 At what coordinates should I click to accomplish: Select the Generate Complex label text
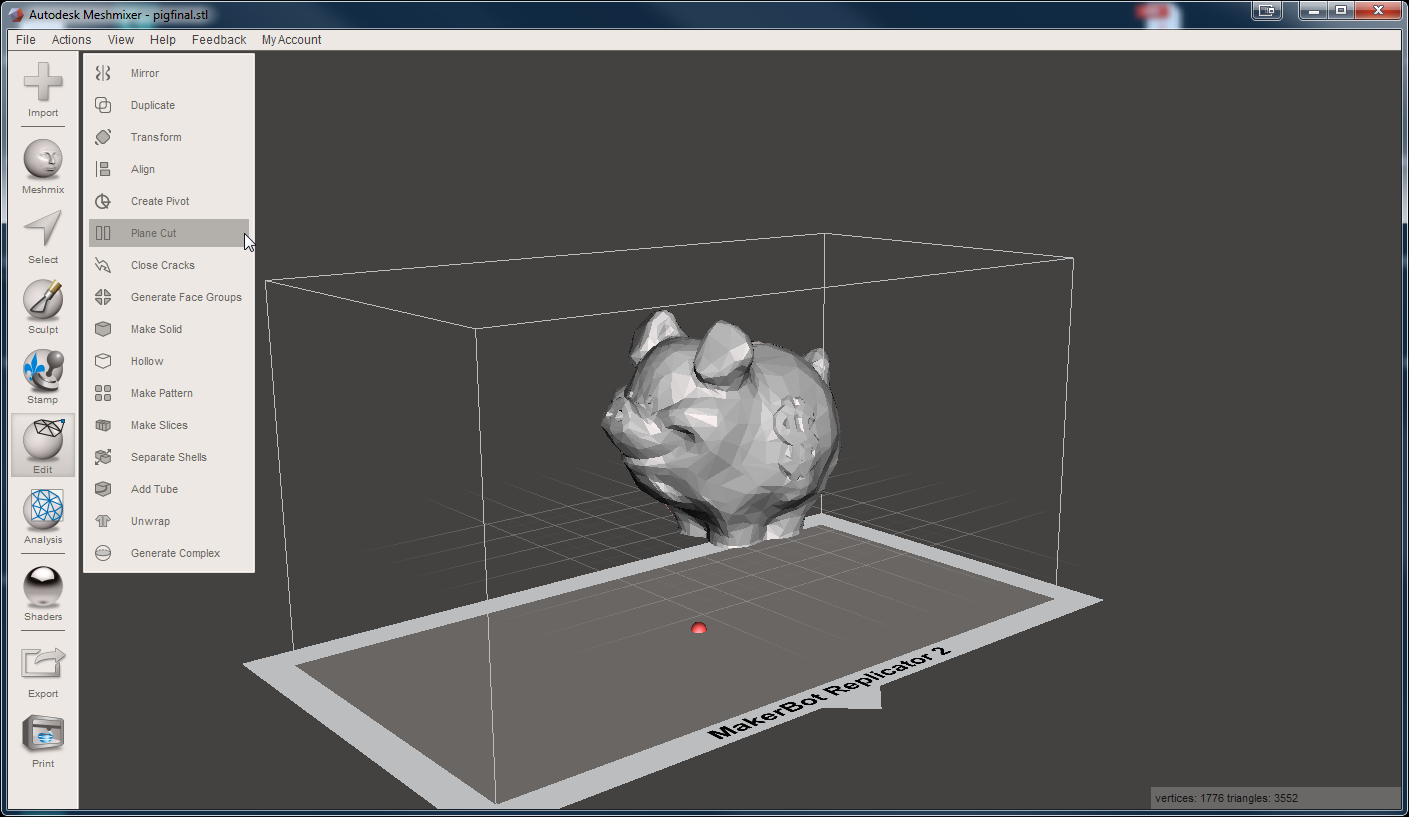click(175, 553)
